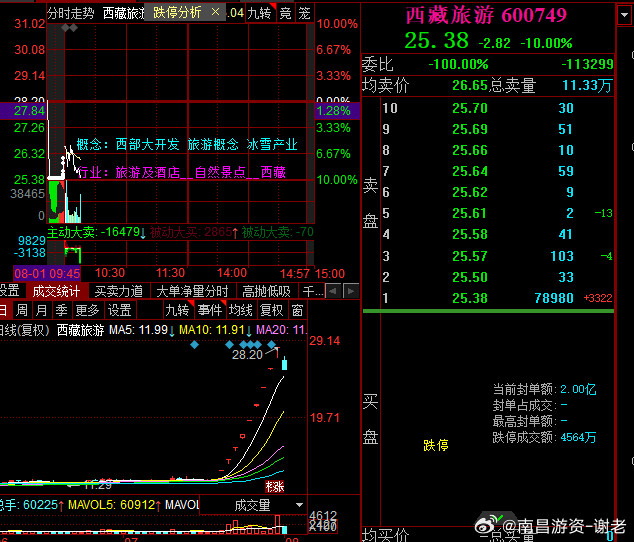Click sell level 5 price 25.61

coord(469,213)
